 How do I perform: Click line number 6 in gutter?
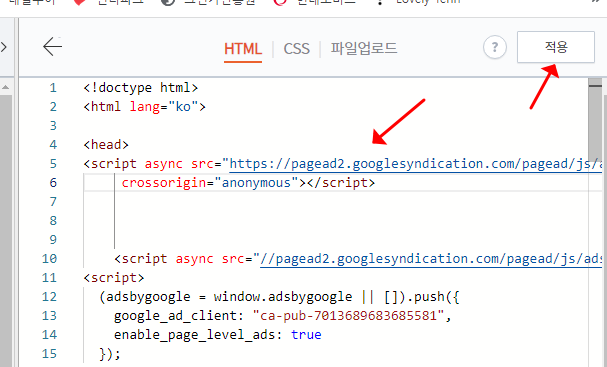click(x=53, y=183)
